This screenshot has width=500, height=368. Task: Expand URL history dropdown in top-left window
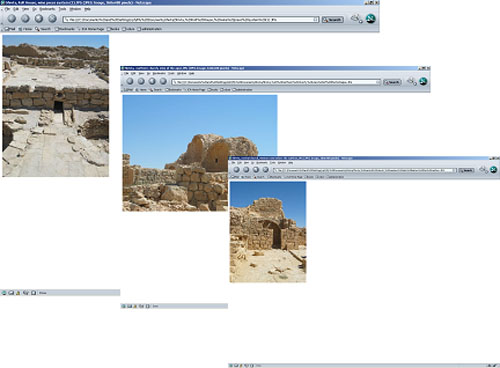tap(315, 19)
